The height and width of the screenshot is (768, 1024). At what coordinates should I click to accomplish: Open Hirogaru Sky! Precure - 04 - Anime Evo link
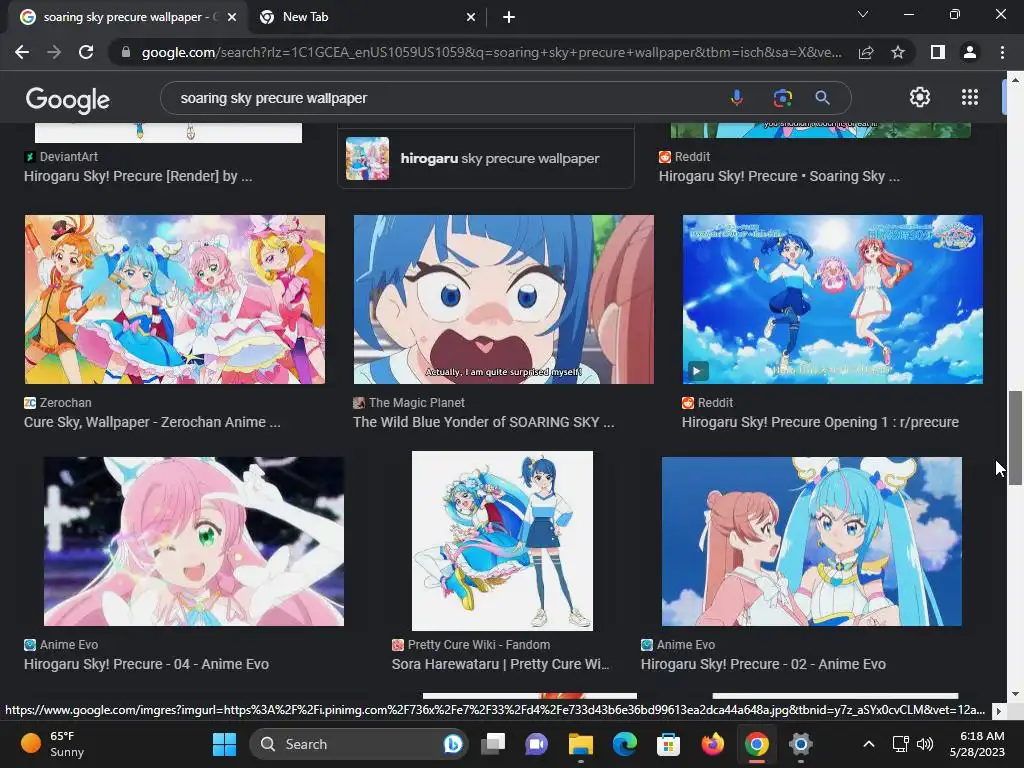pos(146,664)
